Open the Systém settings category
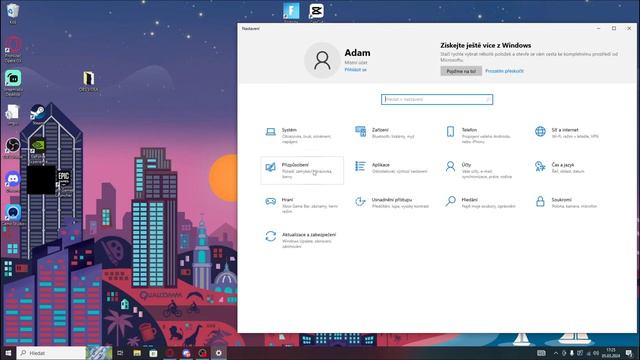 [302, 136]
